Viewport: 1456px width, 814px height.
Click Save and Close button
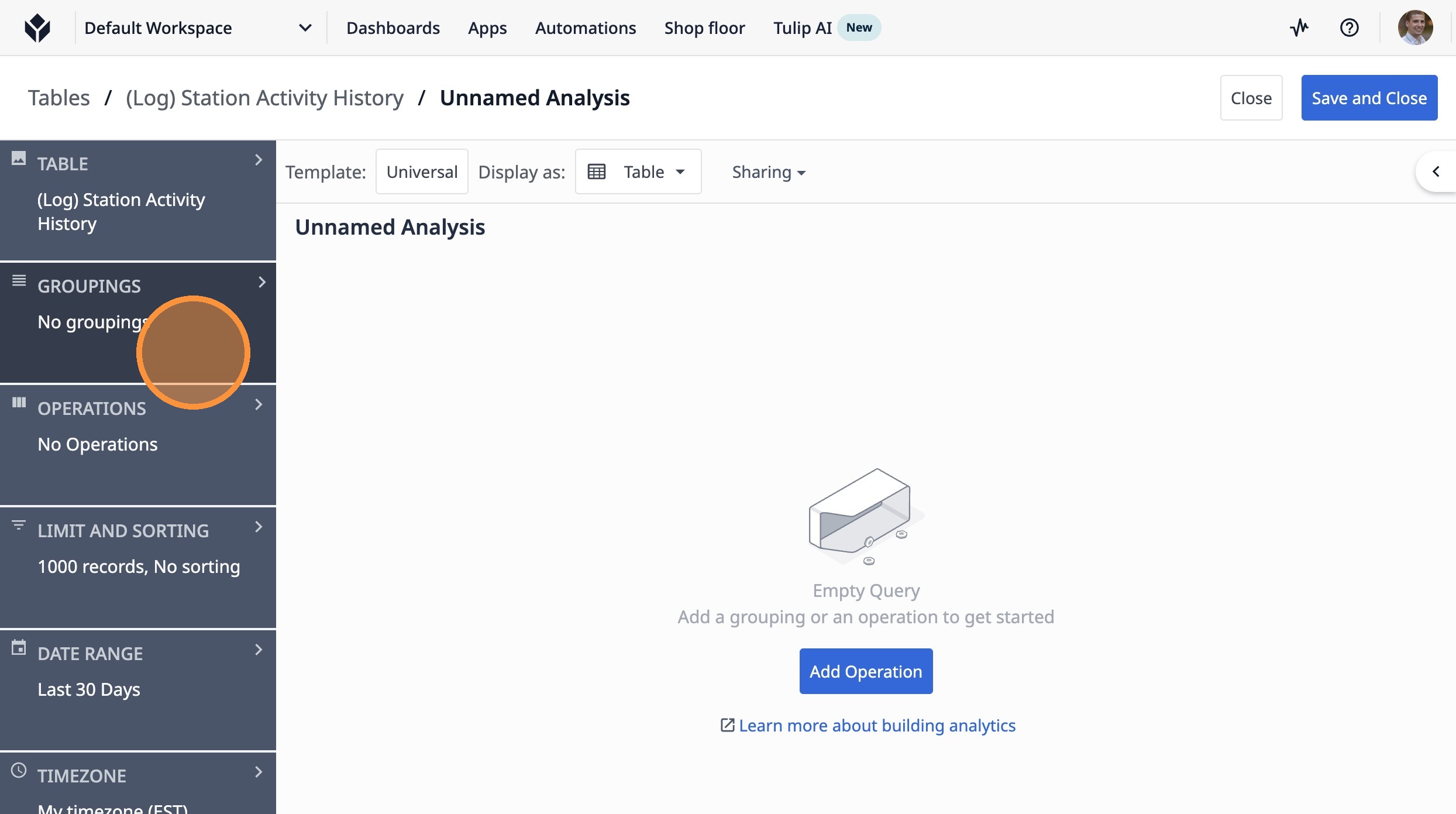tap(1368, 98)
